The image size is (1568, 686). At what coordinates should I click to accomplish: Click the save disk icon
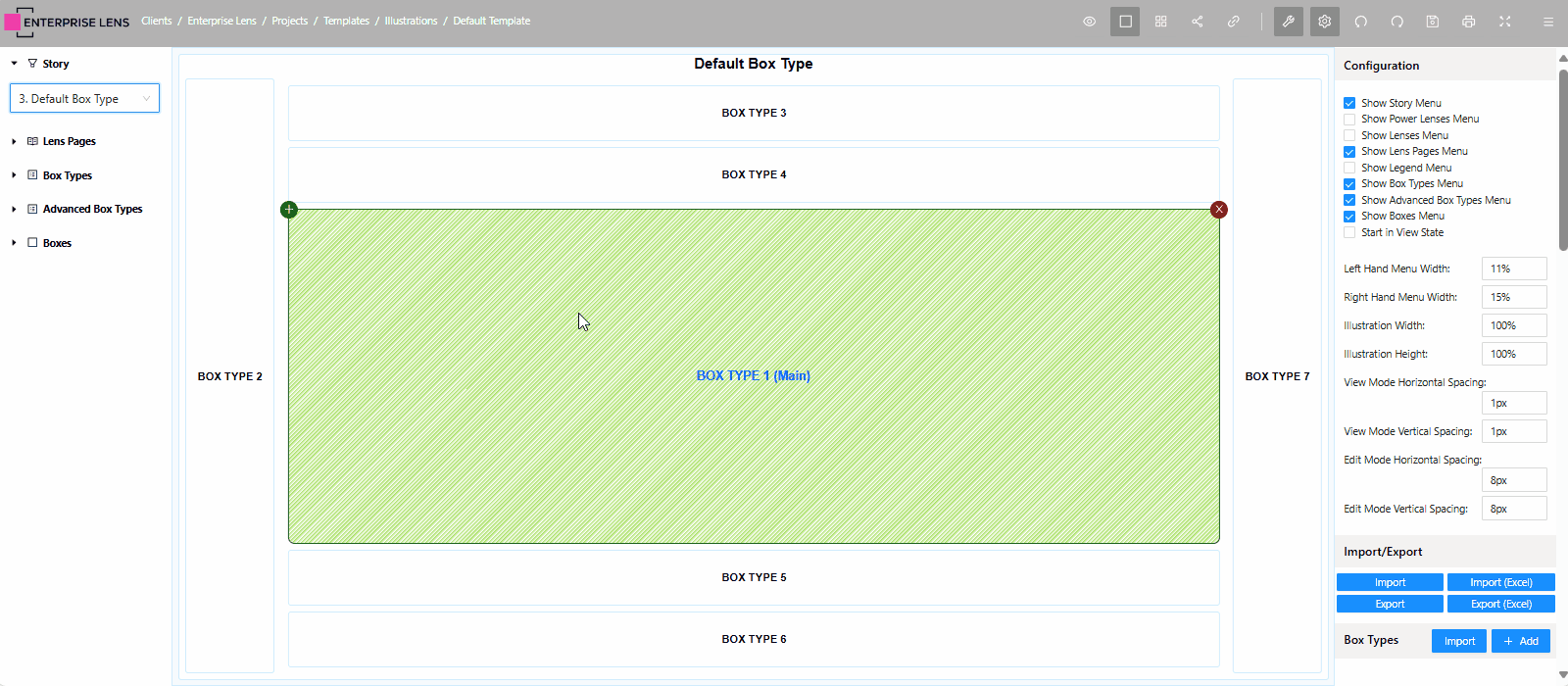point(1433,22)
